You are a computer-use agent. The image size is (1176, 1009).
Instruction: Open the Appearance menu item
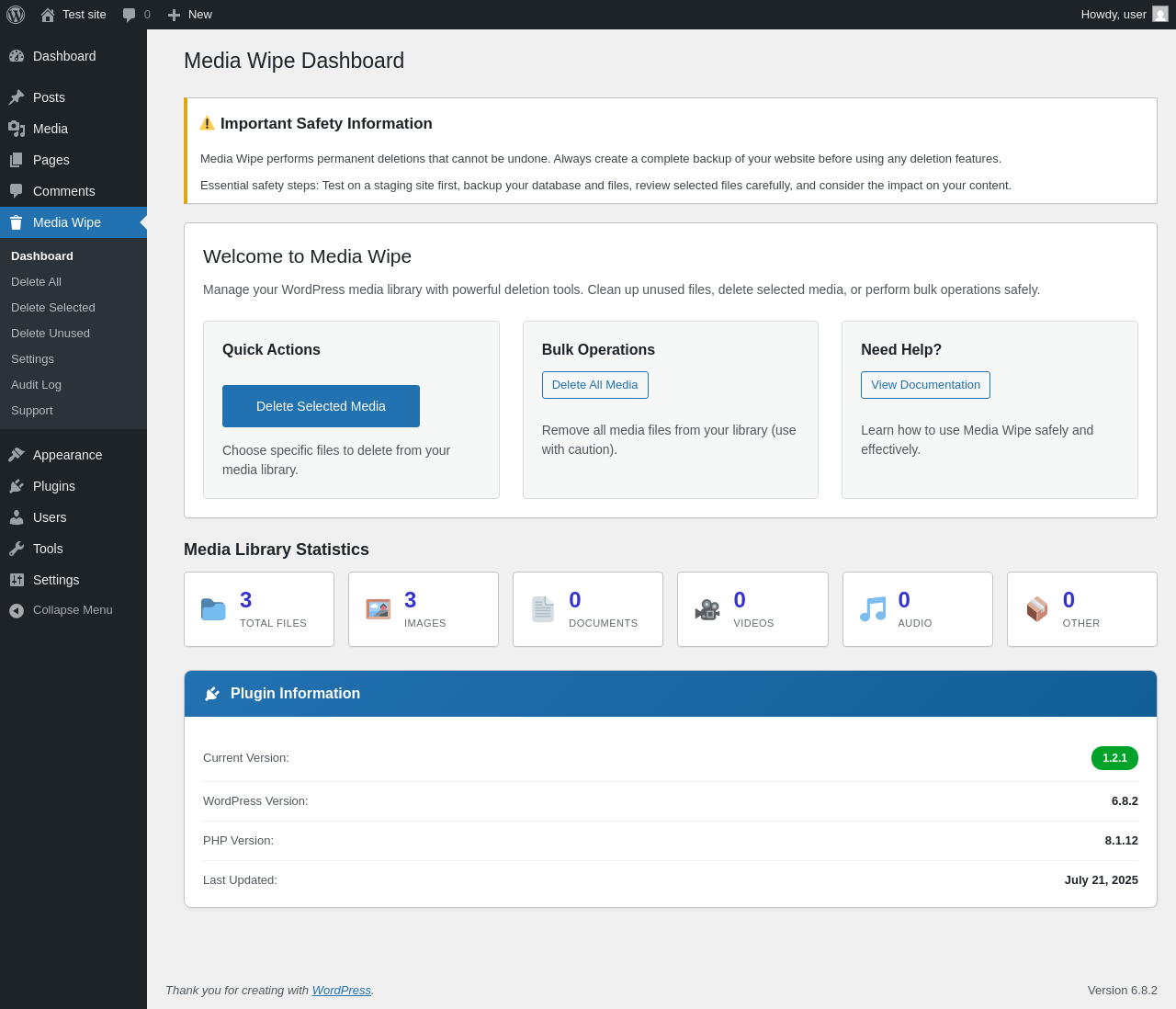[x=73, y=455]
